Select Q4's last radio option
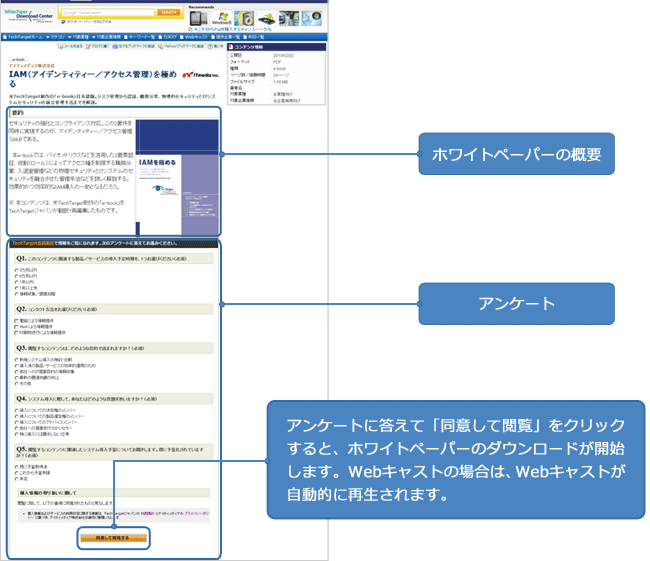 pyautogui.click(x=17, y=434)
